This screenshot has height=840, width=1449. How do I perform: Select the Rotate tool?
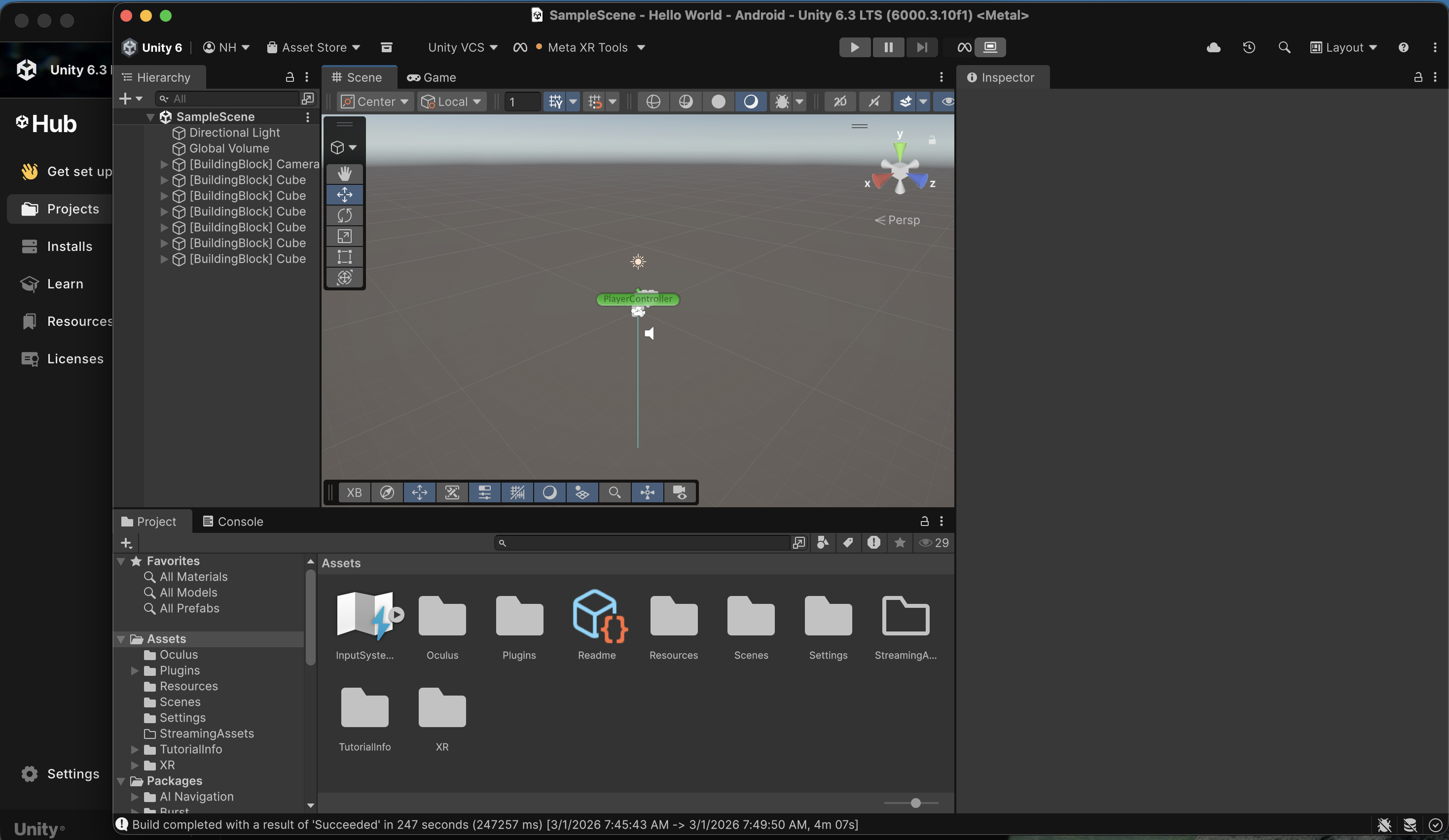point(344,215)
